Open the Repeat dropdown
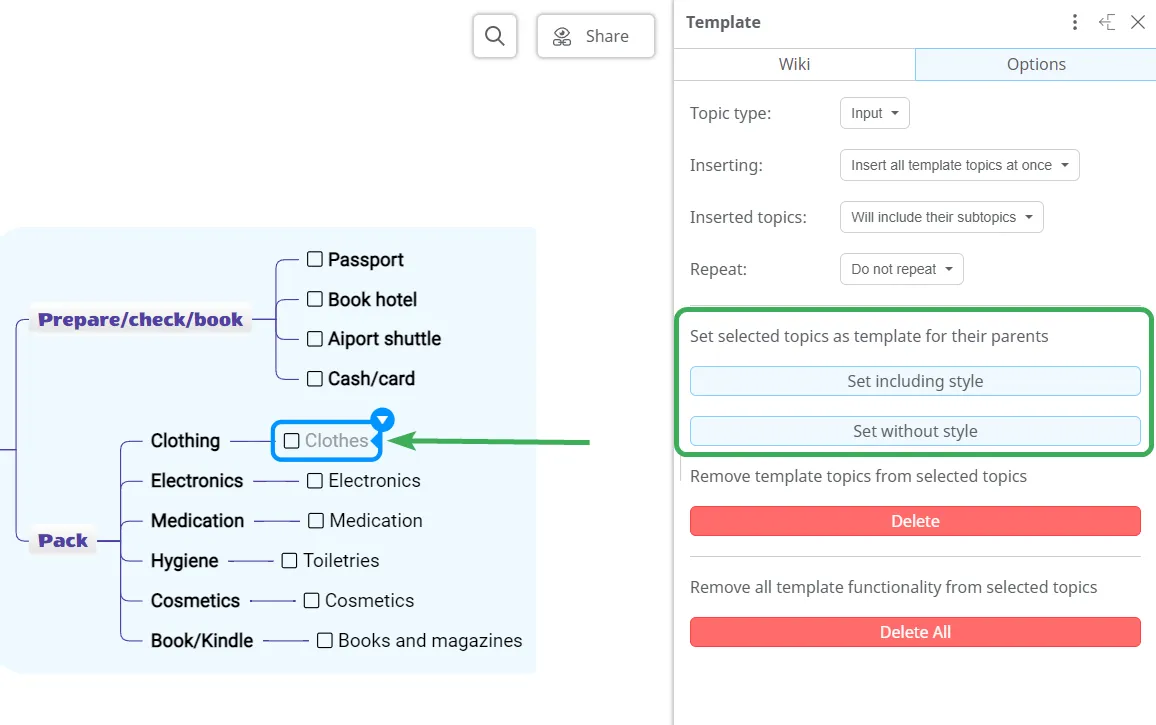Screen dimensions: 1156x725 tap(901, 269)
